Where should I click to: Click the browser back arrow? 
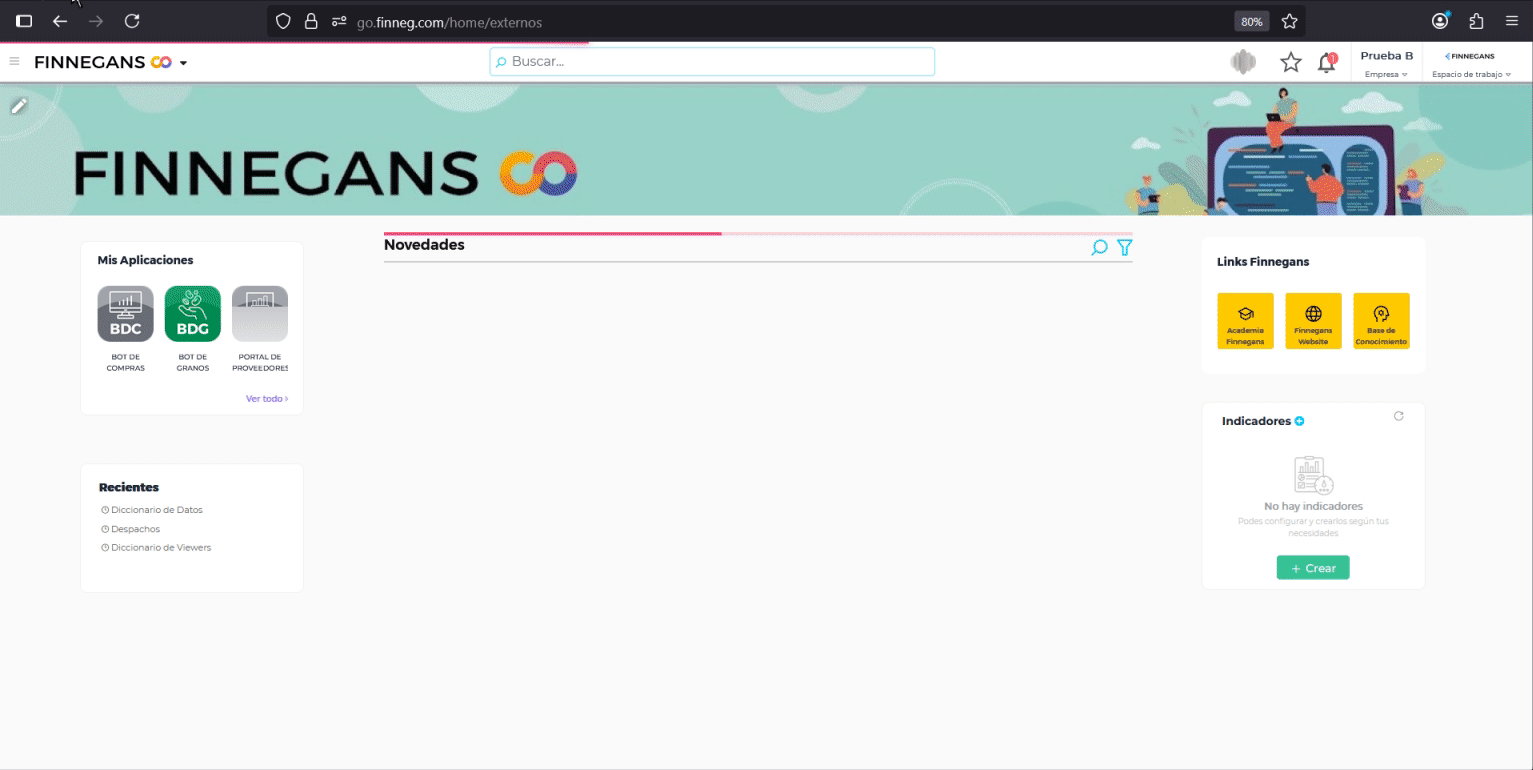click(60, 21)
